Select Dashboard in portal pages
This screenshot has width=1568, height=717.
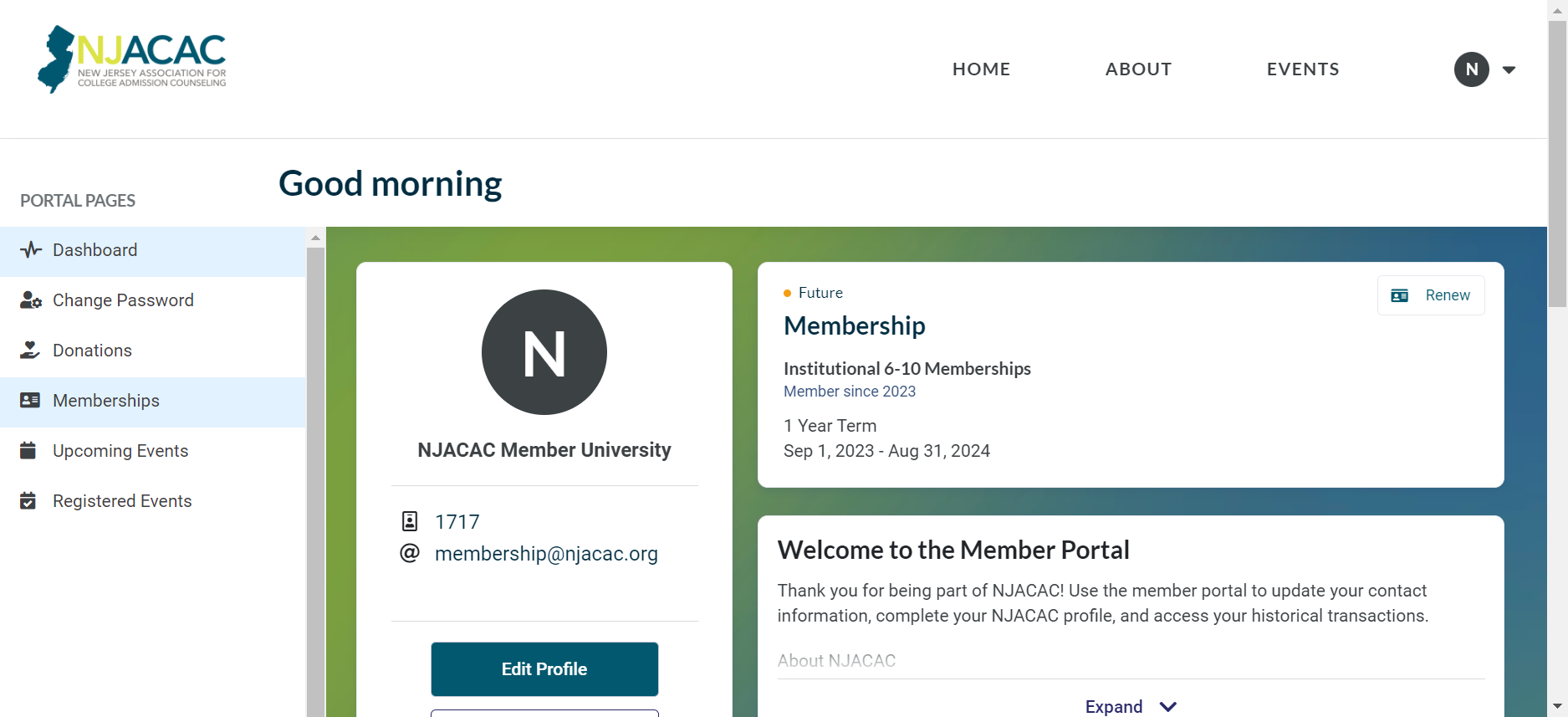(153, 251)
